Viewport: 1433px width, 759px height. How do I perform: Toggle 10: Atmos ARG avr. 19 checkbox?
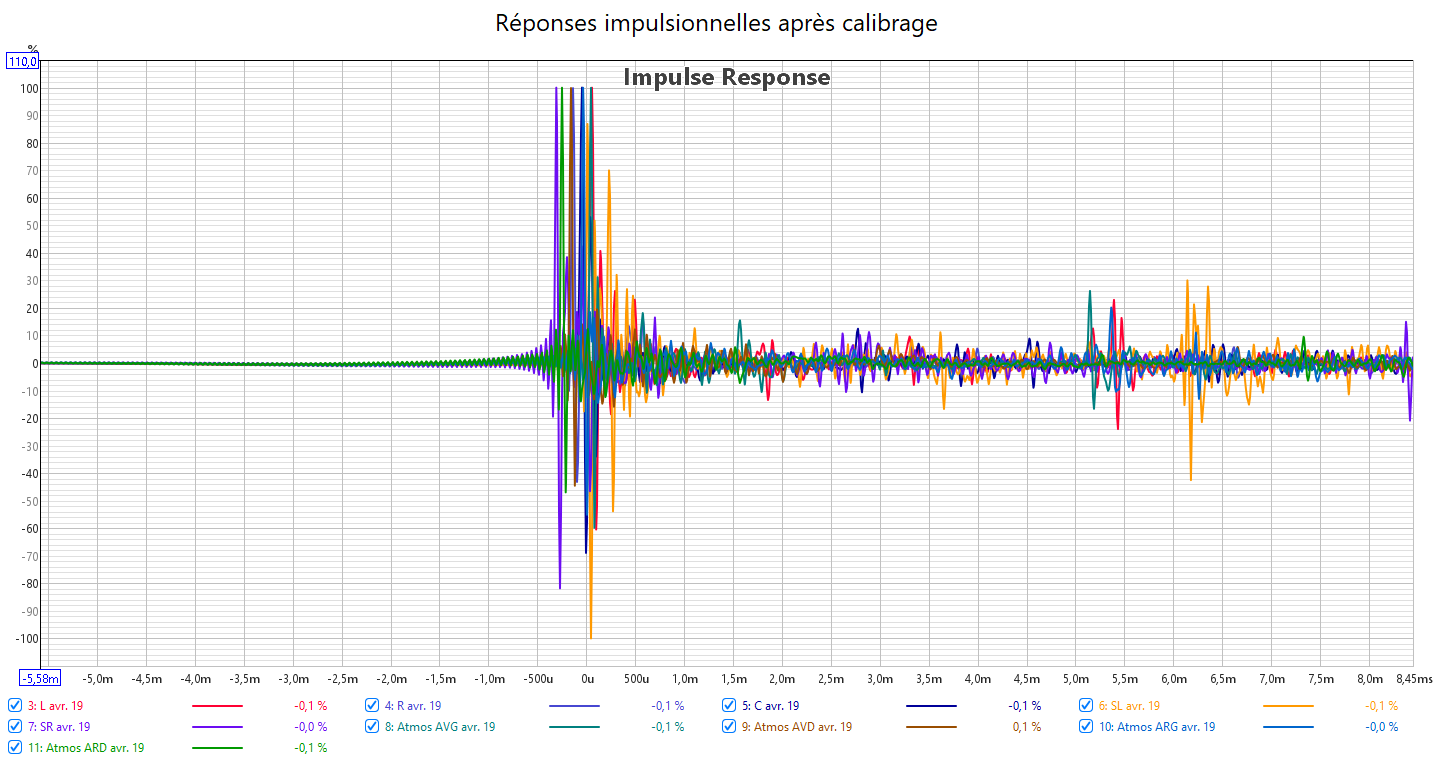[1086, 726]
